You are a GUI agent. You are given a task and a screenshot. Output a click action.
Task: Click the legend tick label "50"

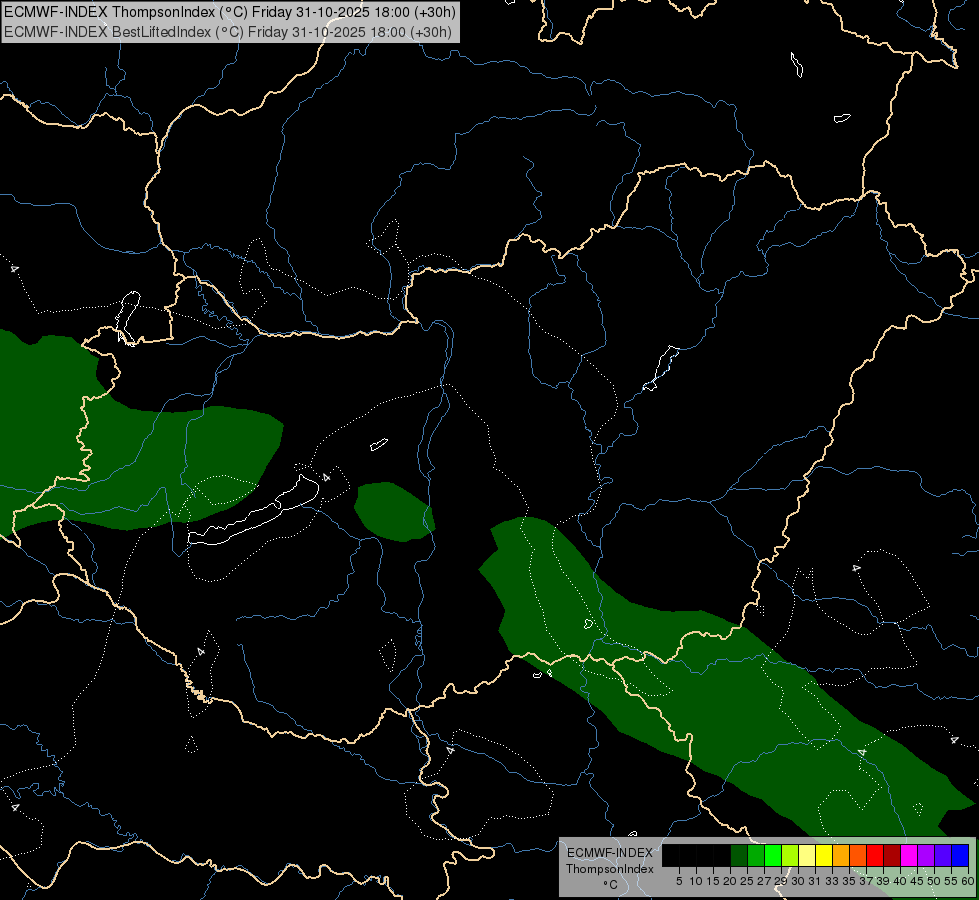(x=935, y=881)
